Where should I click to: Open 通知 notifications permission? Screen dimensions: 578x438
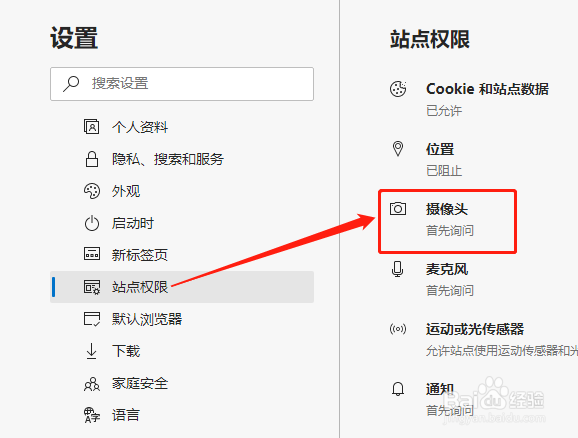(440, 389)
